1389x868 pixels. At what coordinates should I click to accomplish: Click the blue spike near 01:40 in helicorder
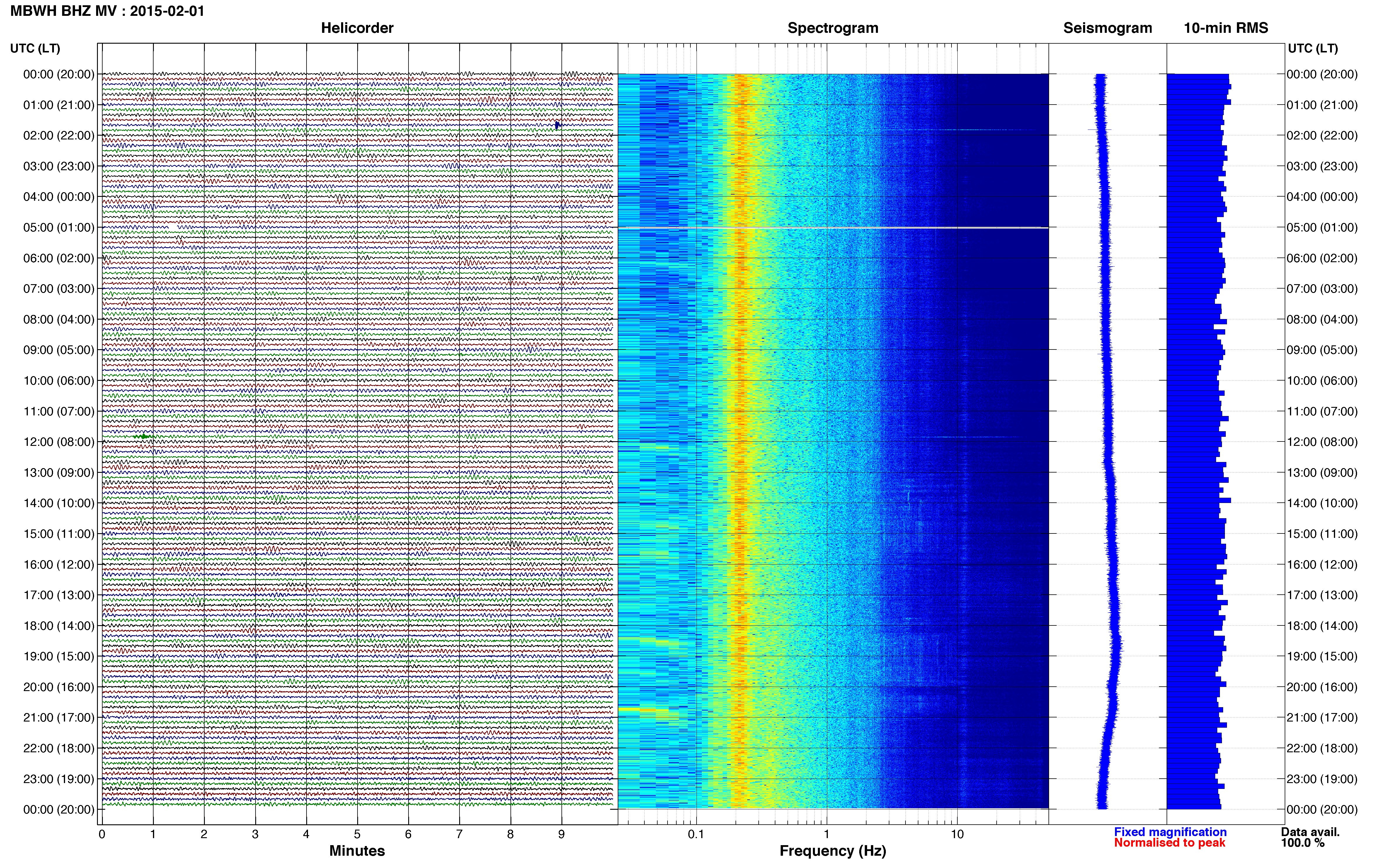point(557,125)
